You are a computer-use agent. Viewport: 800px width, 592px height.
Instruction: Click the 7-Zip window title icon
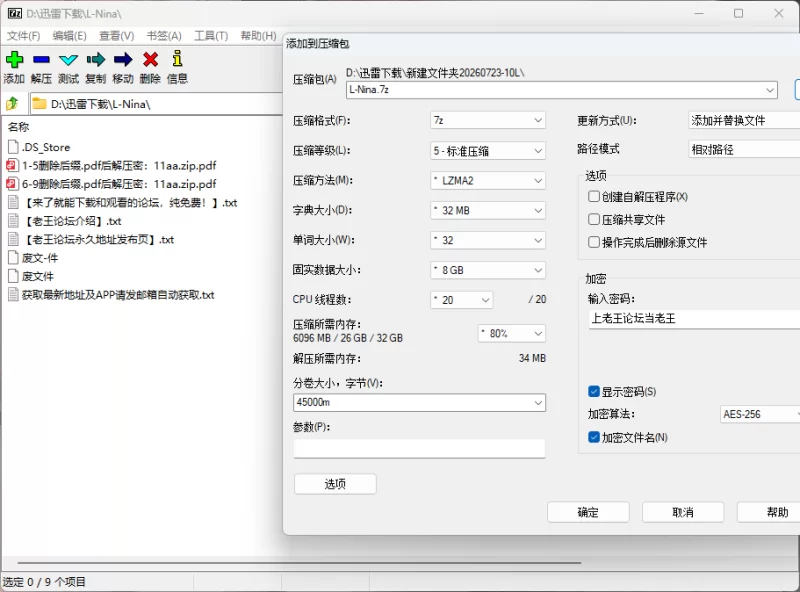pyautogui.click(x=15, y=13)
